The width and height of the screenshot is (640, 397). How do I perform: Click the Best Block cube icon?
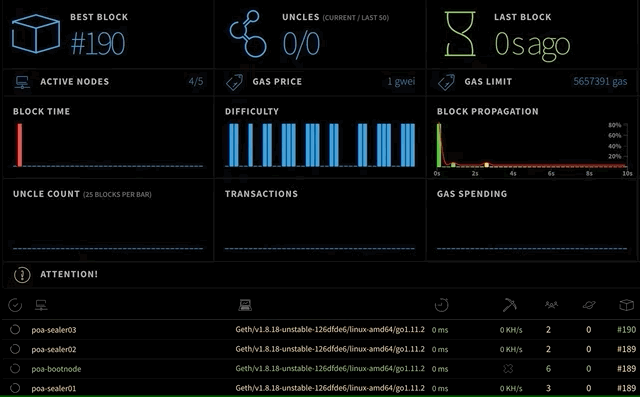(36, 33)
